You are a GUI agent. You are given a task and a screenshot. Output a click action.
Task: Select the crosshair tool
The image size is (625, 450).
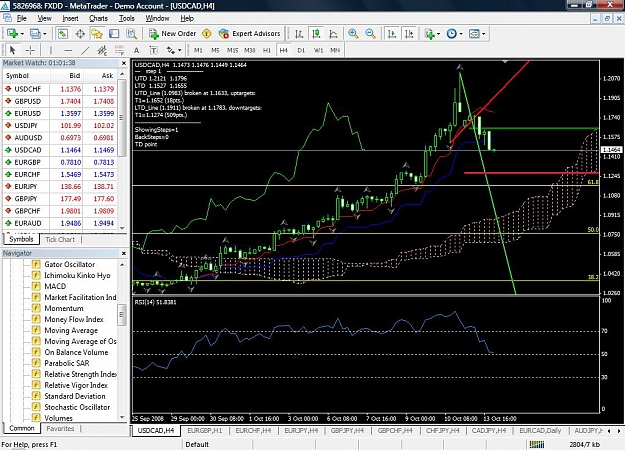coord(30,50)
